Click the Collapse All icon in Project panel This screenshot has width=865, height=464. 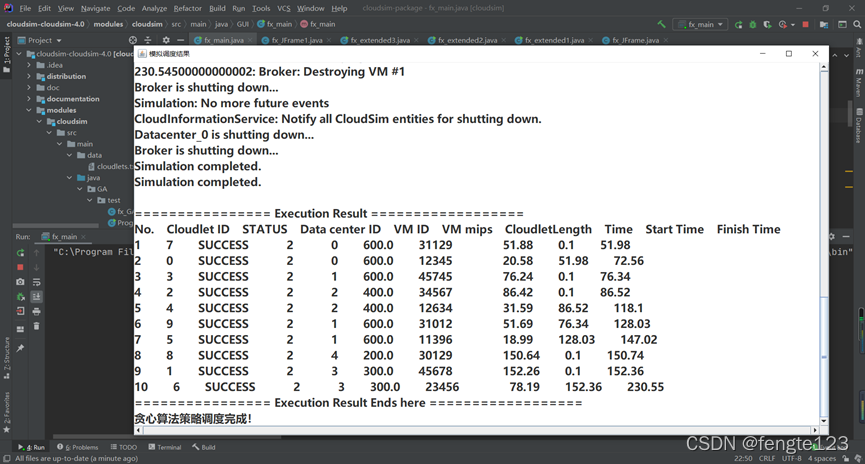click(x=148, y=40)
